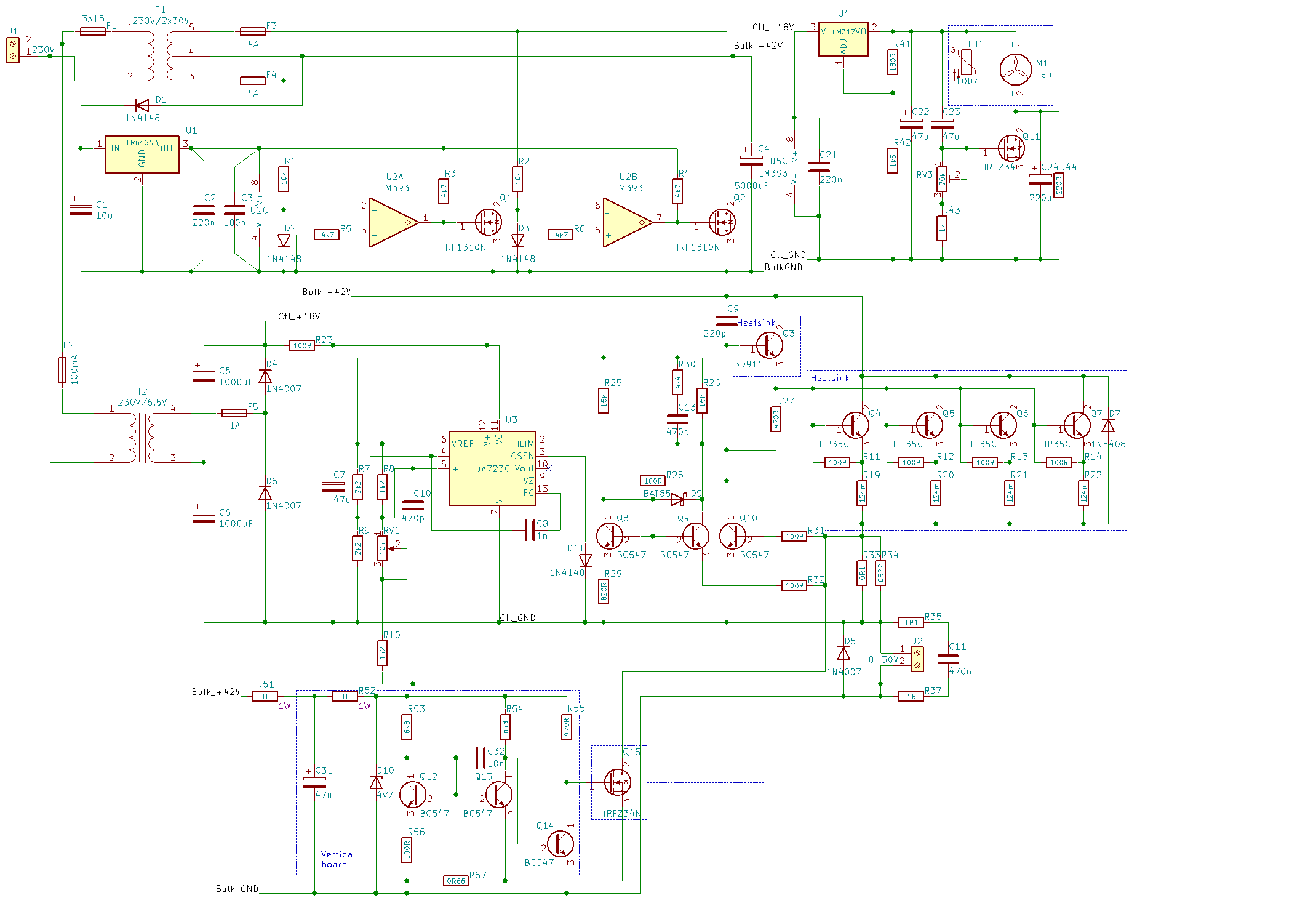Image resolution: width=1316 pixels, height=898 pixels.
Task: Click 'Bulk_+42V' label next to R51
Action: (x=216, y=692)
